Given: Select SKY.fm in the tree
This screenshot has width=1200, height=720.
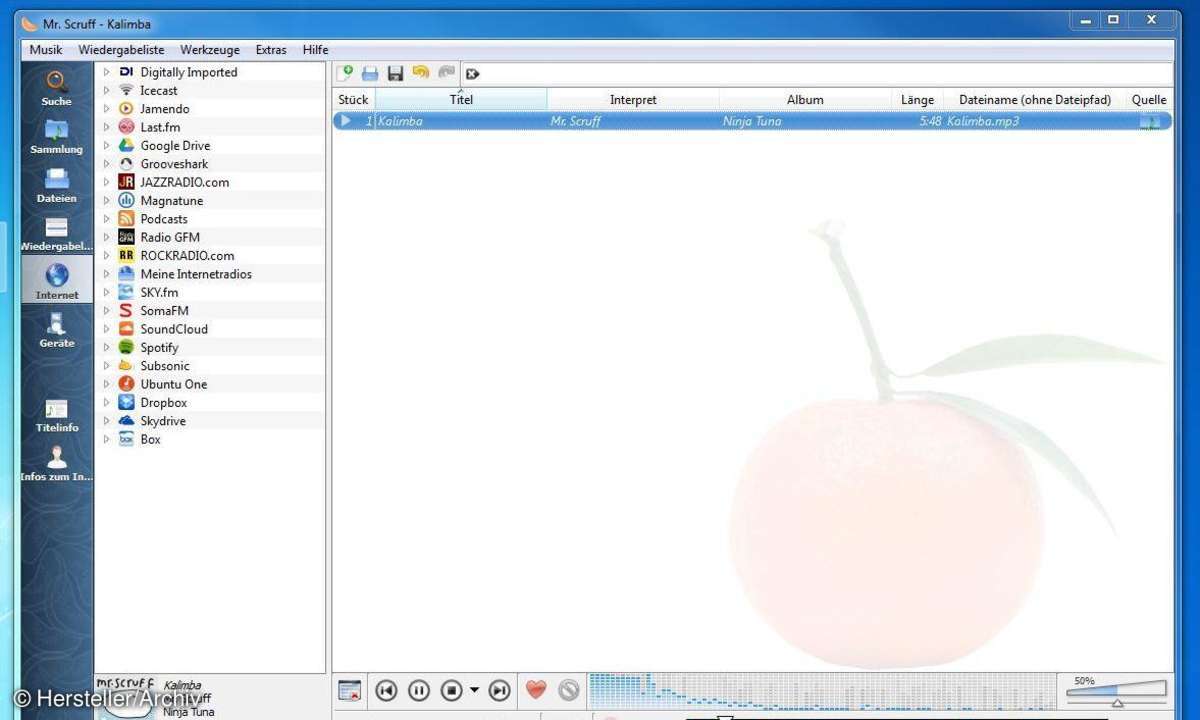Looking at the screenshot, I should click(x=158, y=292).
